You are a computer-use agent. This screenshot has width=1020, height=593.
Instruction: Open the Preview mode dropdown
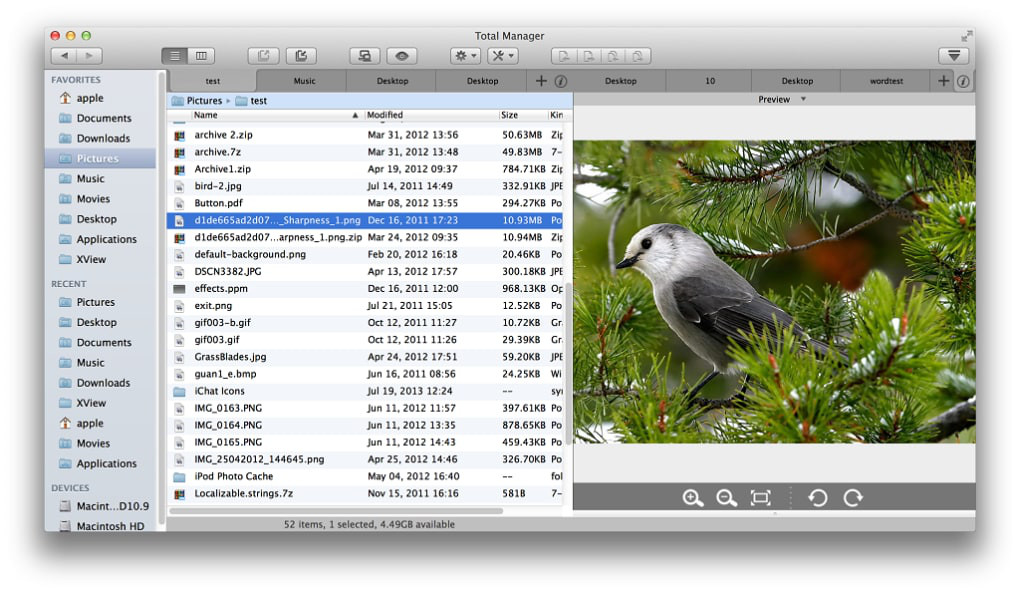click(781, 99)
